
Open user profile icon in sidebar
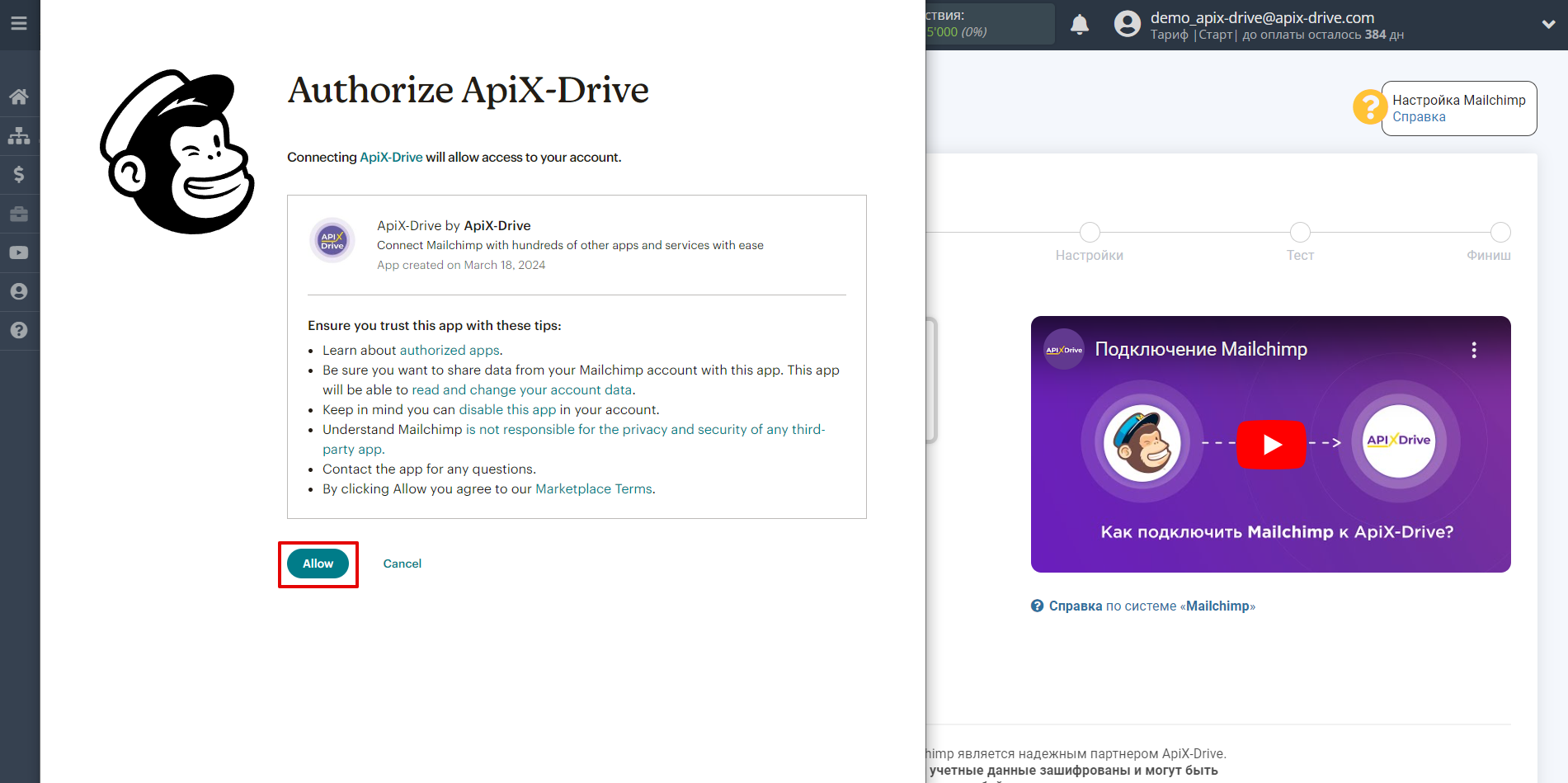(x=19, y=291)
